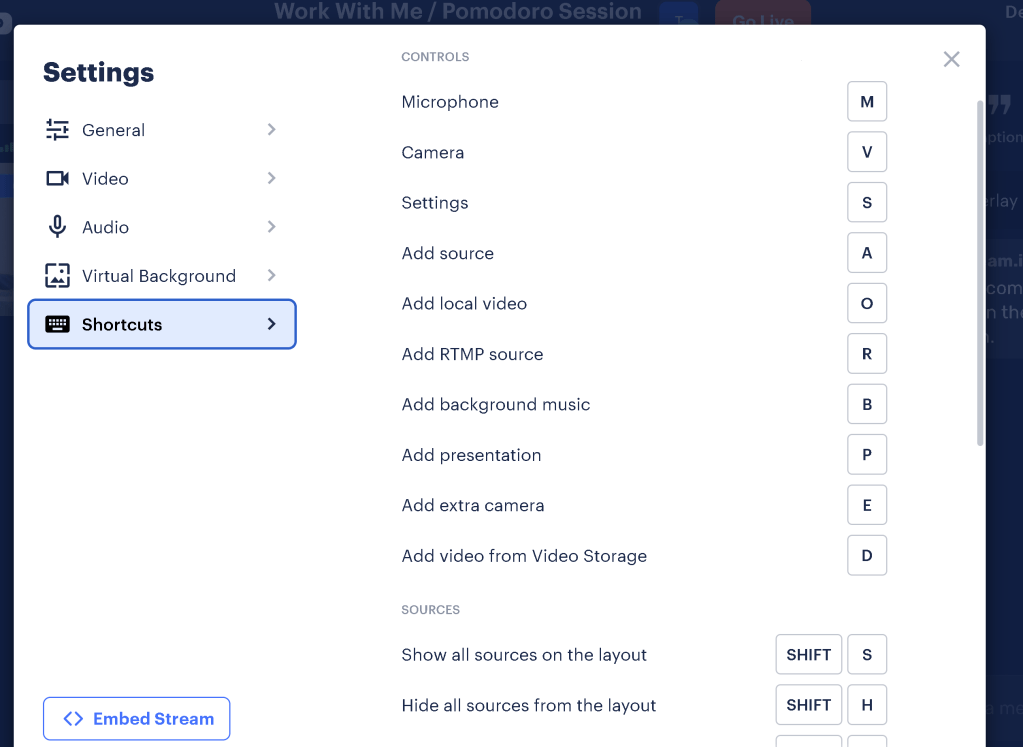
Task: Click the Shortcuts keyboard icon
Action: [57, 324]
